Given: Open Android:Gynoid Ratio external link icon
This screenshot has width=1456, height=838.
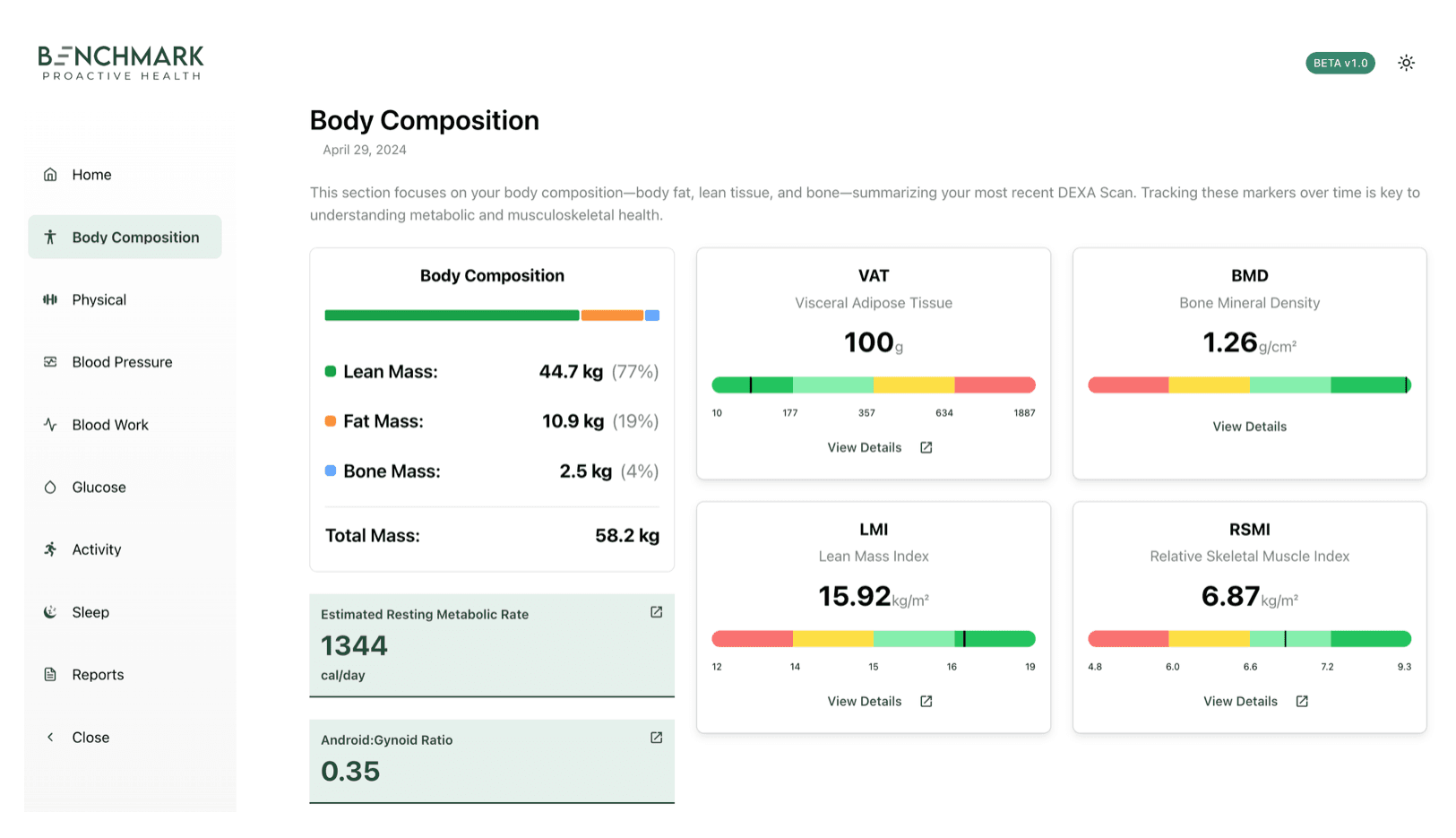Looking at the screenshot, I should pyautogui.click(x=656, y=738).
